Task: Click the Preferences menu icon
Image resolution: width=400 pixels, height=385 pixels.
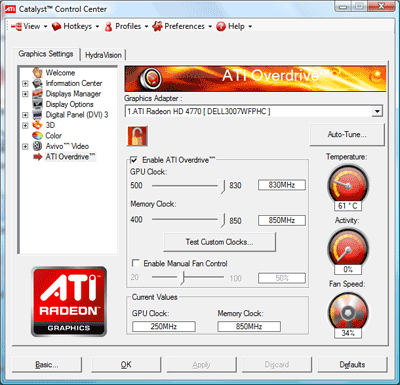Action: click(157, 26)
